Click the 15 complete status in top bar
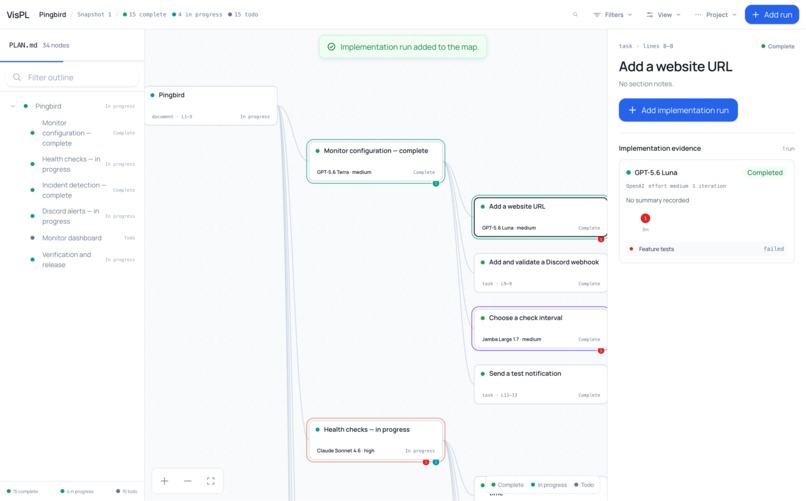Screen dimensions: 806x501 click(x=144, y=14)
